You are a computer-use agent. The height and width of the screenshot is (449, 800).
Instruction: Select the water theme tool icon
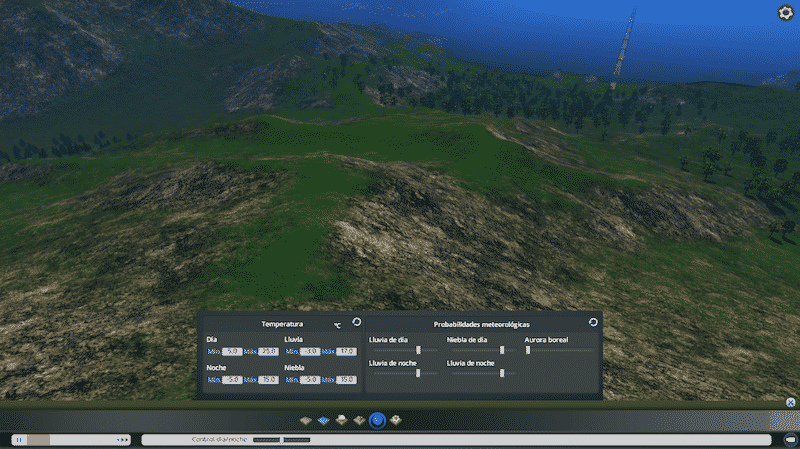pyautogui.click(x=324, y=420)
